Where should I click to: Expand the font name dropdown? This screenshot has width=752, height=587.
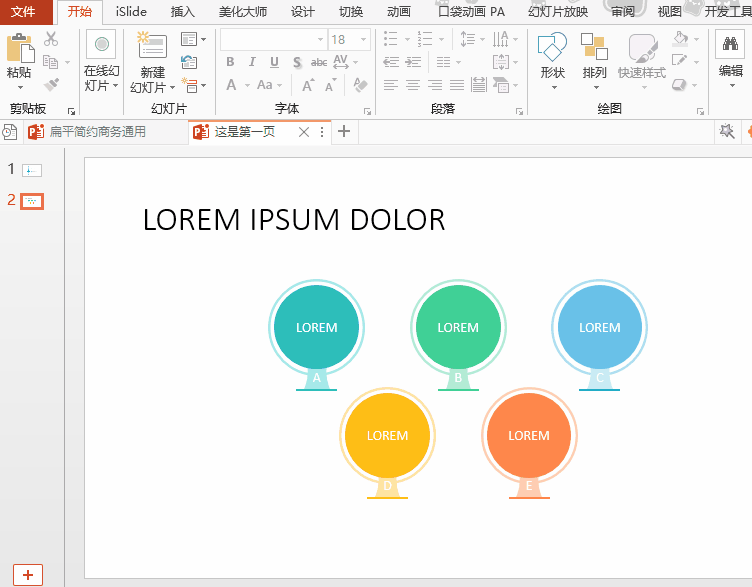pos(320,40)
